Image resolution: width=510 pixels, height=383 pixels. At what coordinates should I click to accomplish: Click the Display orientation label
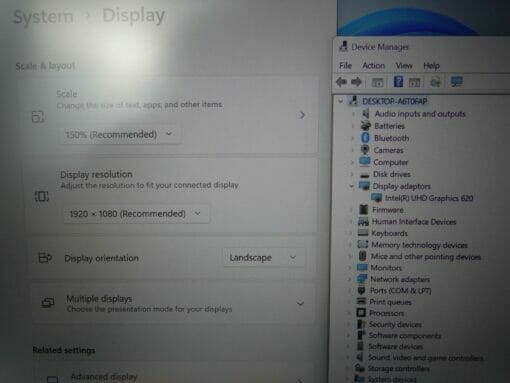[x=101, y=258]
